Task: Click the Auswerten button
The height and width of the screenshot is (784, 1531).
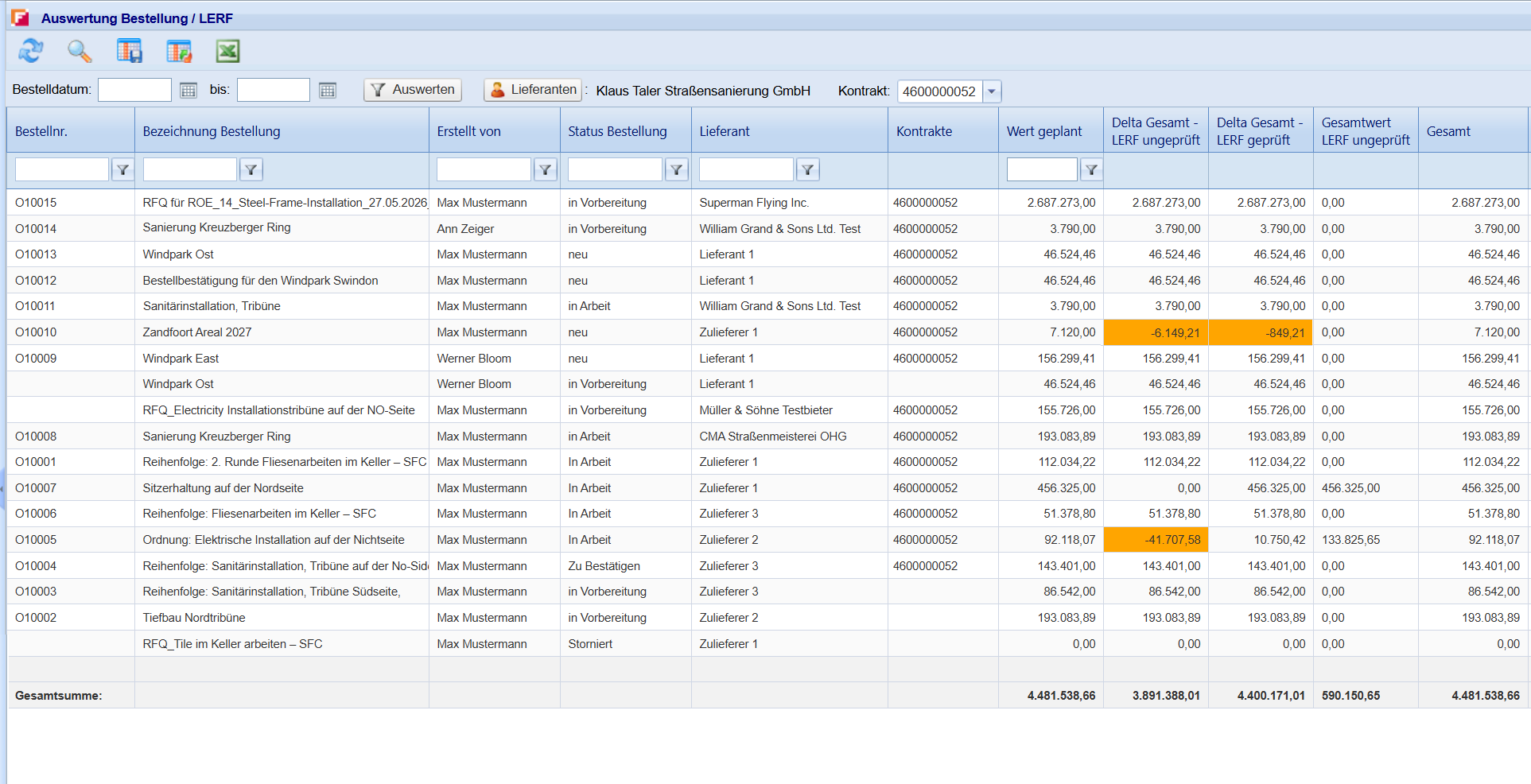Action: tap(413, 90)
